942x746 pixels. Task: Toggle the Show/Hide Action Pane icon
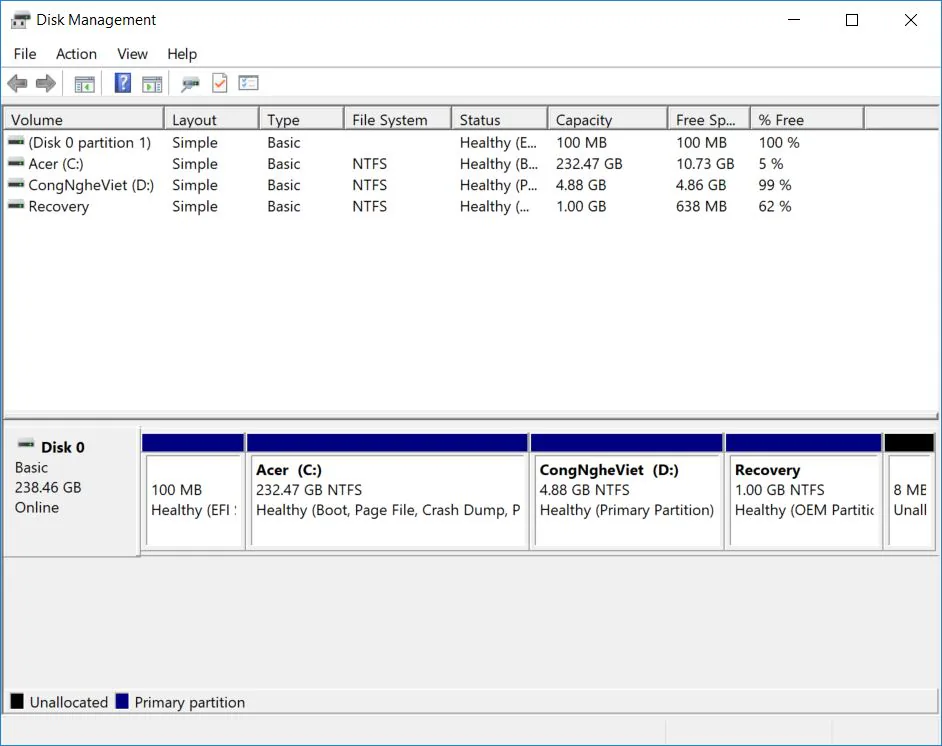[x=152, y=84]
